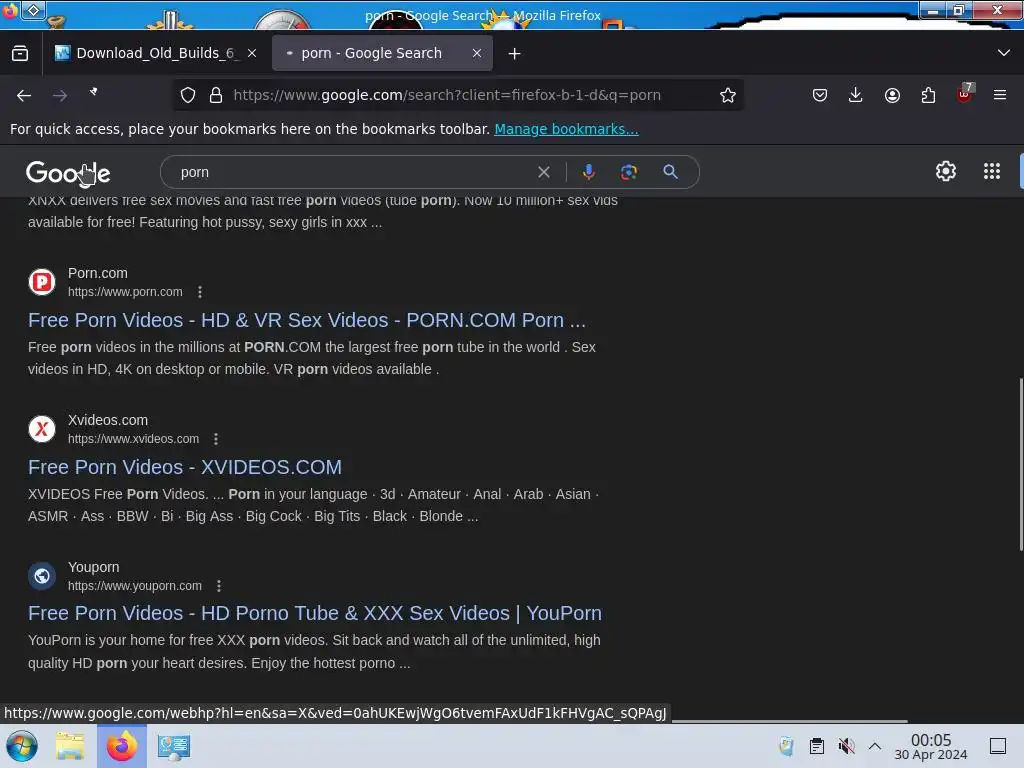1024x768 pixels.
Task: Open the Free Porn Videos XVIDEOS.COM link
Action: (185, 467)
